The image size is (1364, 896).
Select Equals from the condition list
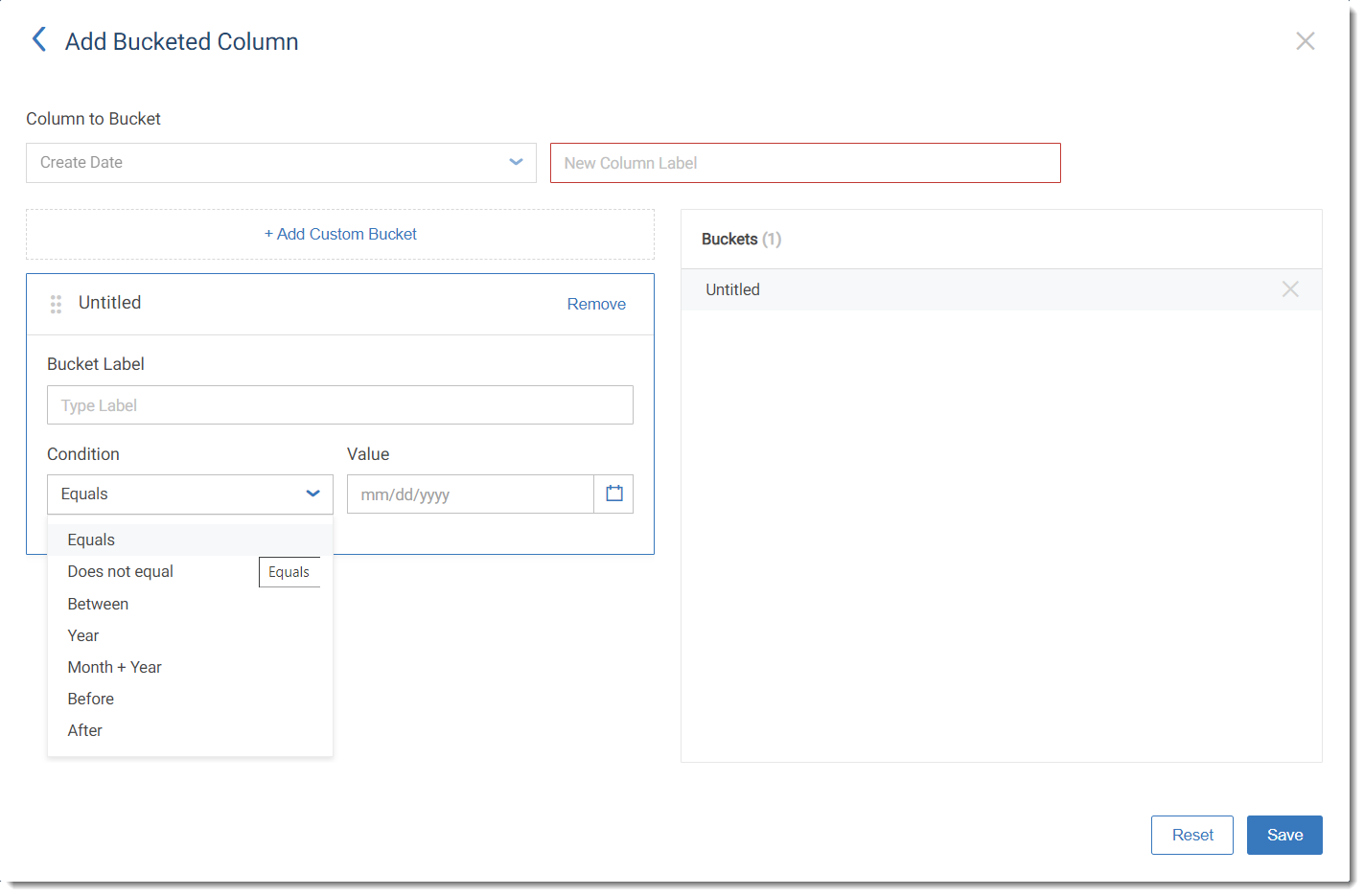click(92, 540)
